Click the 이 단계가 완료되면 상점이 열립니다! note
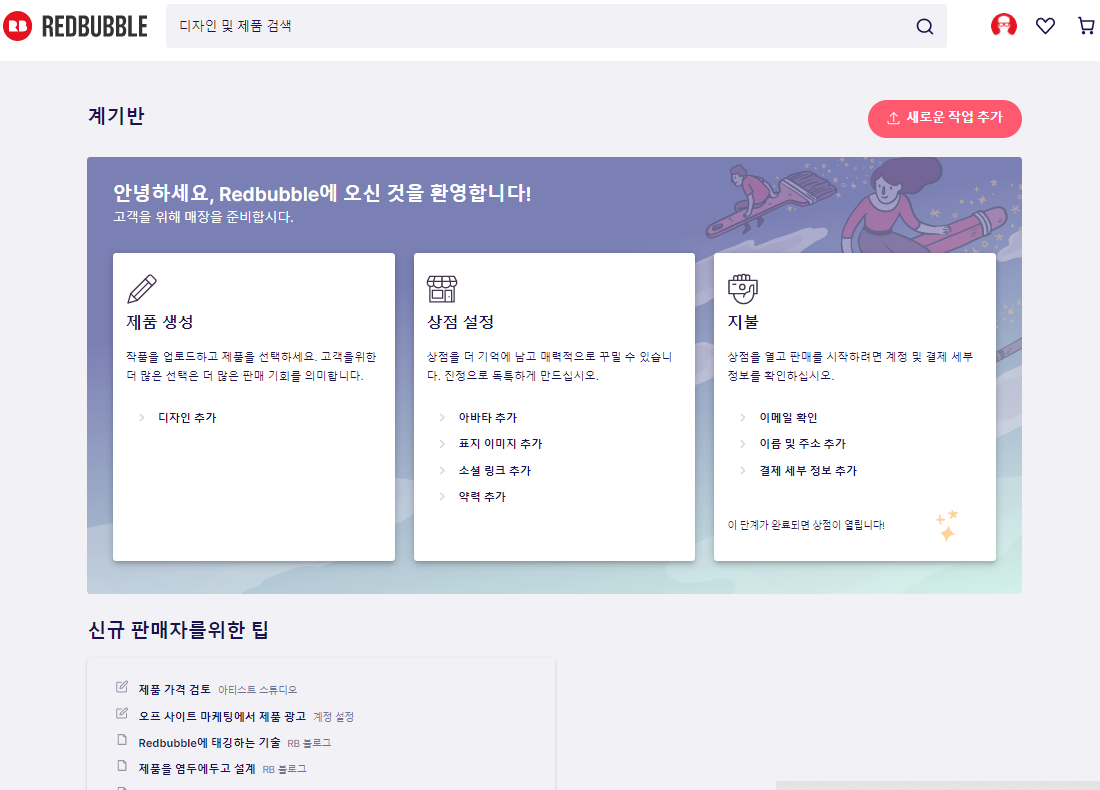Screen dimensions: 1100x790 click(806, 525)
